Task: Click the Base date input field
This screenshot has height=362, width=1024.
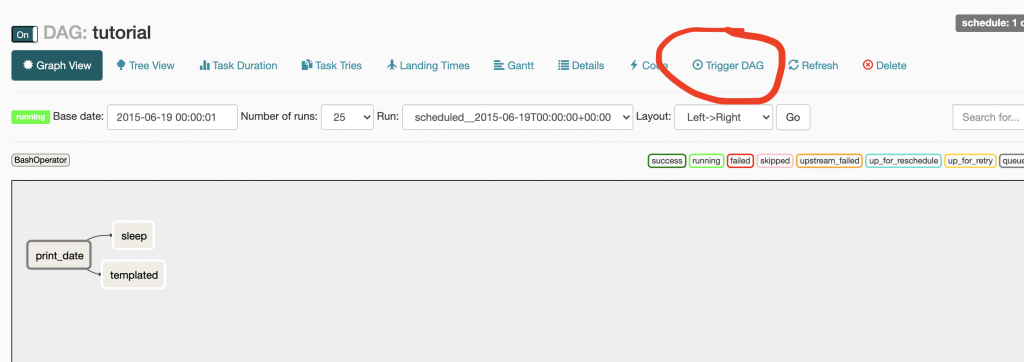Action: 172,117
